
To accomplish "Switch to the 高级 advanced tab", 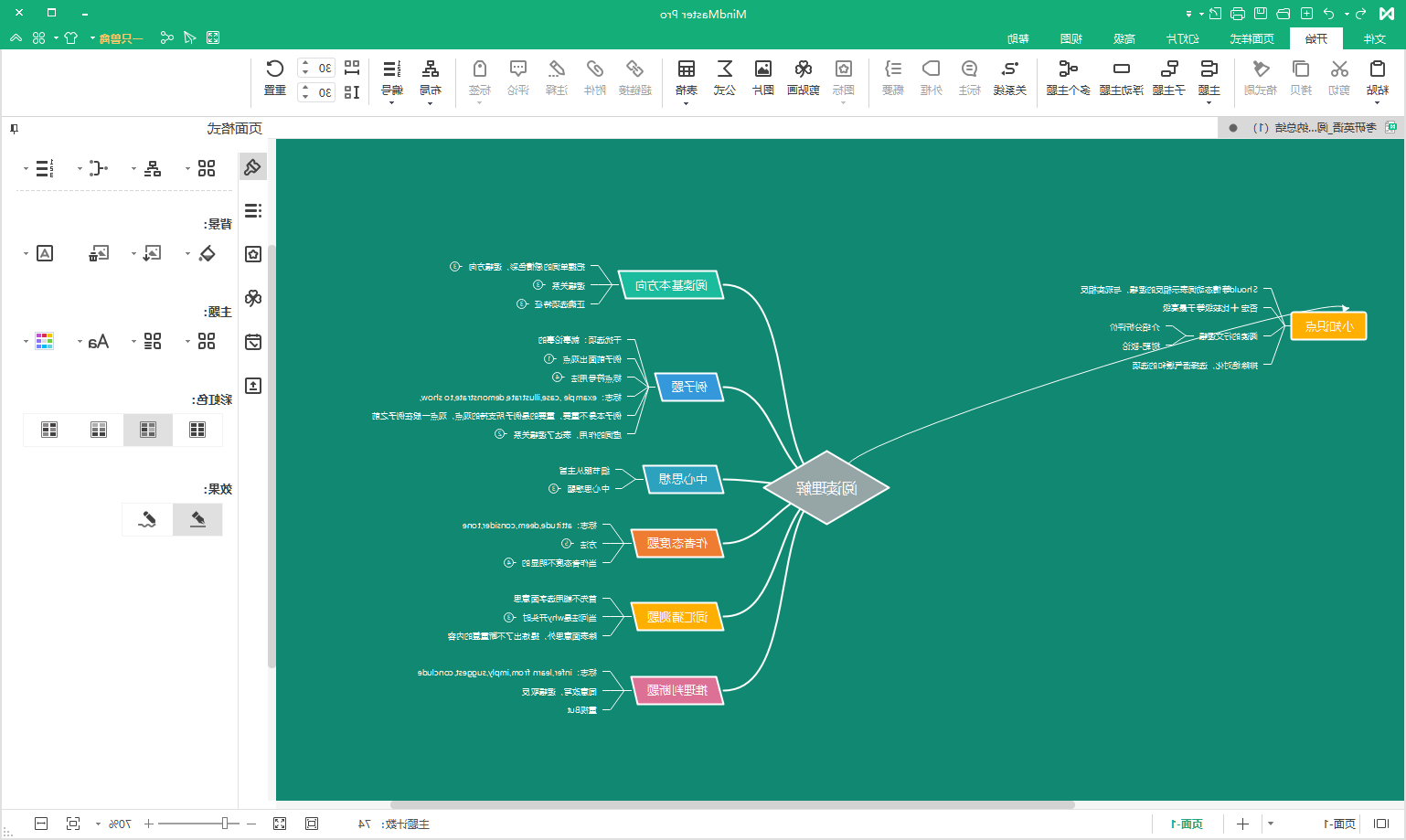I will [1124, 38].
